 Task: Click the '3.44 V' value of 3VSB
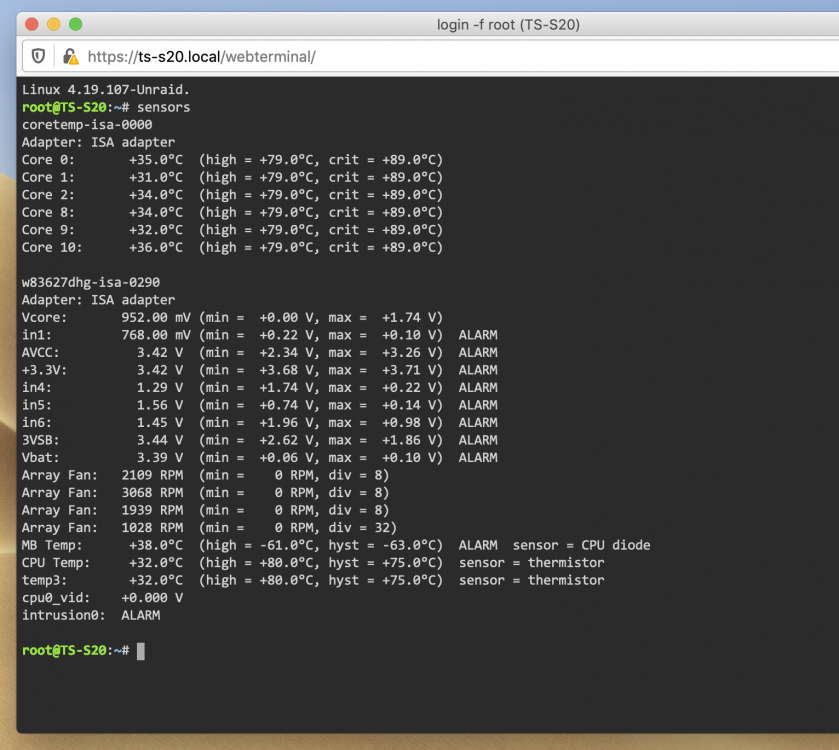159,440
